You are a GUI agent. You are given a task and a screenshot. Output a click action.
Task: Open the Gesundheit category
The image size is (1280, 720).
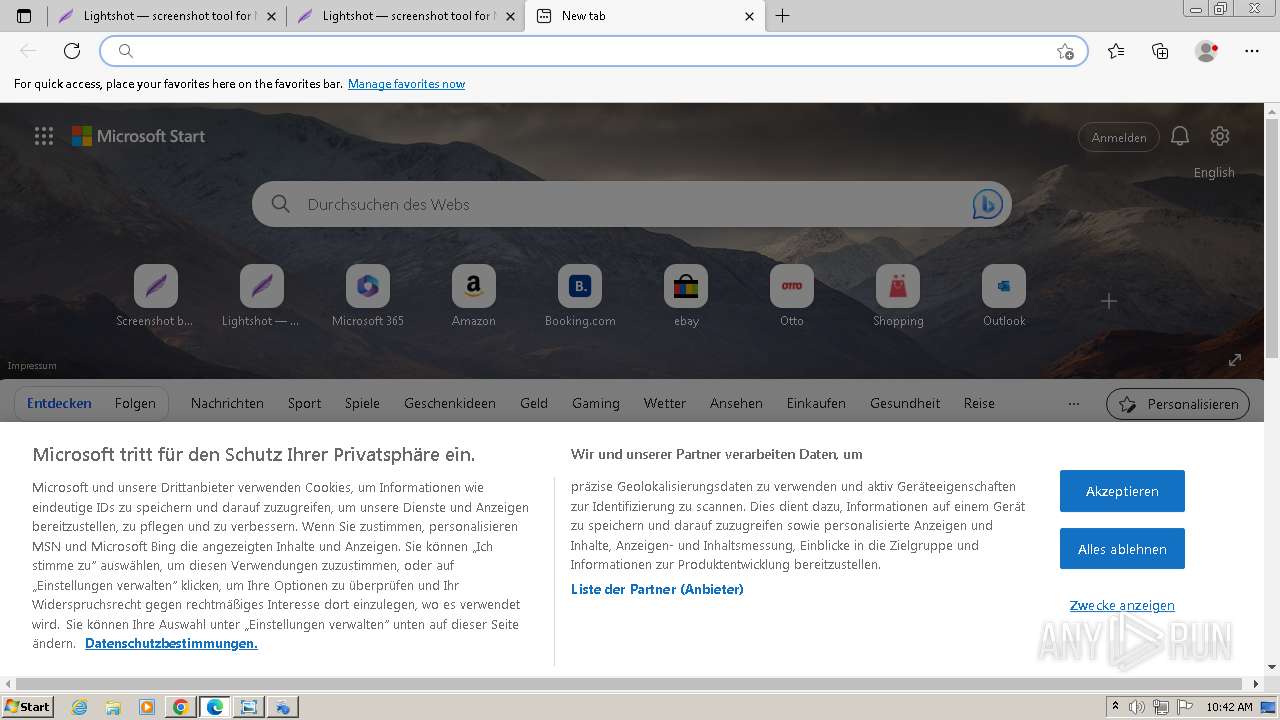click(x=905, y=404)
